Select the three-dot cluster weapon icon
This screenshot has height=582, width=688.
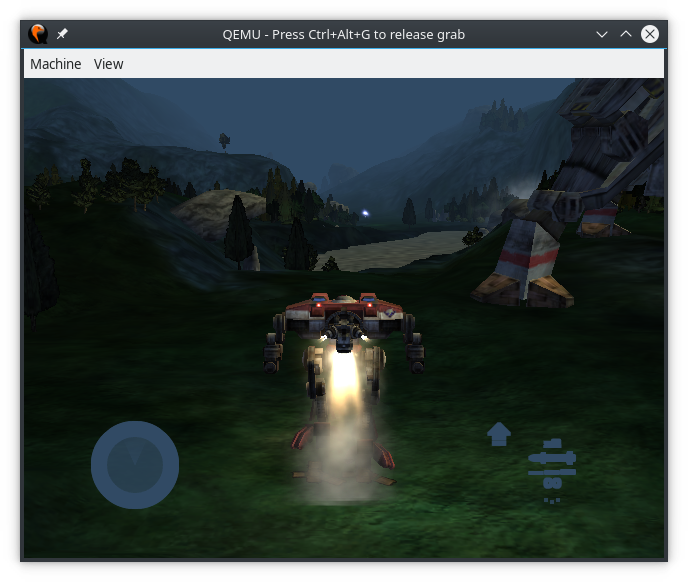click(x=552, y=500)
